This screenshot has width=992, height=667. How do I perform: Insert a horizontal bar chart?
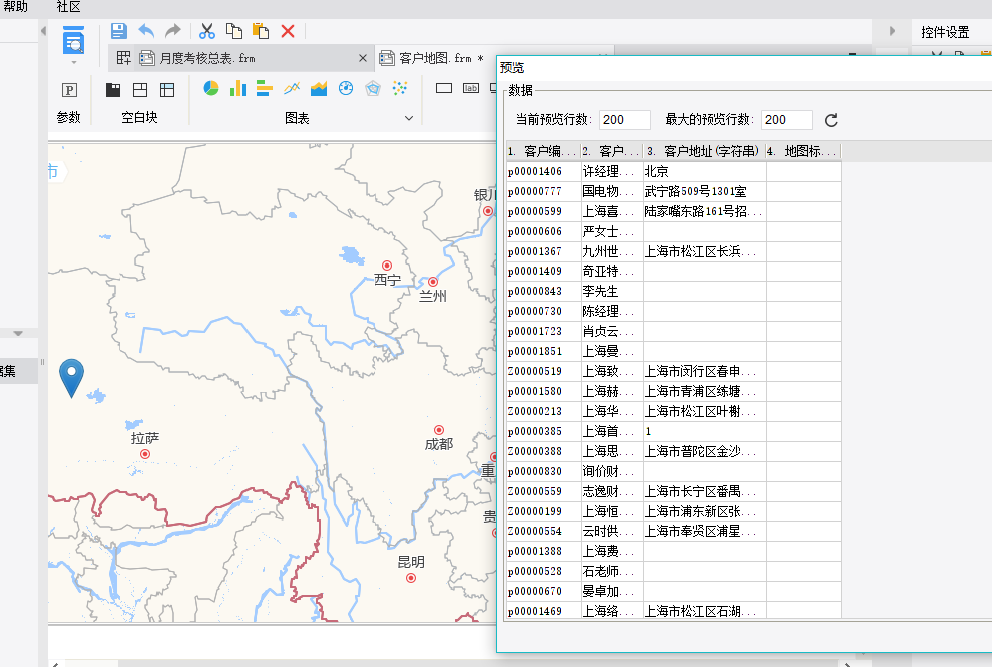[264, 88]
